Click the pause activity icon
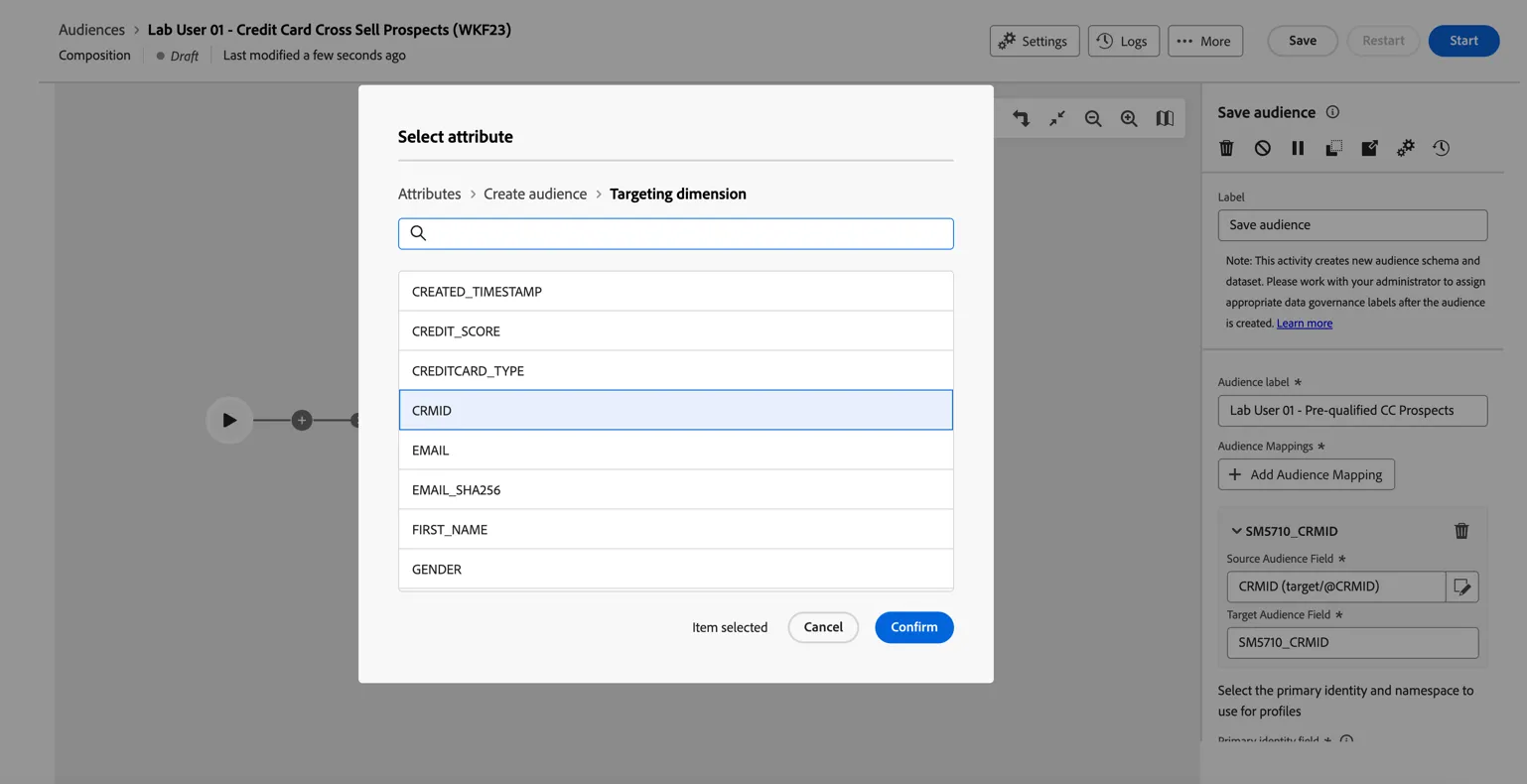1527x784 pixels. click(x=1298, y=148)
